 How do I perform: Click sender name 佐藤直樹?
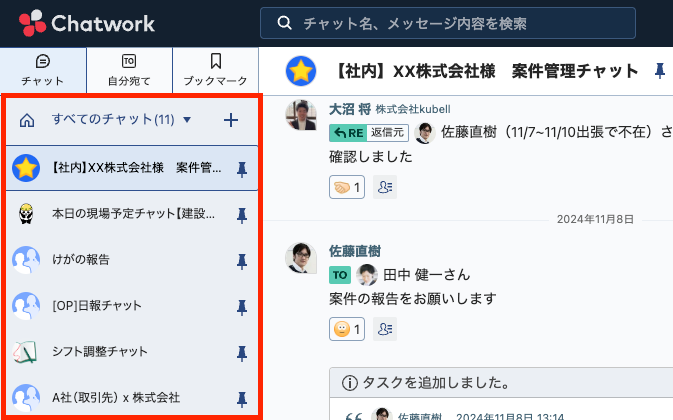click(x=355, y=251)
